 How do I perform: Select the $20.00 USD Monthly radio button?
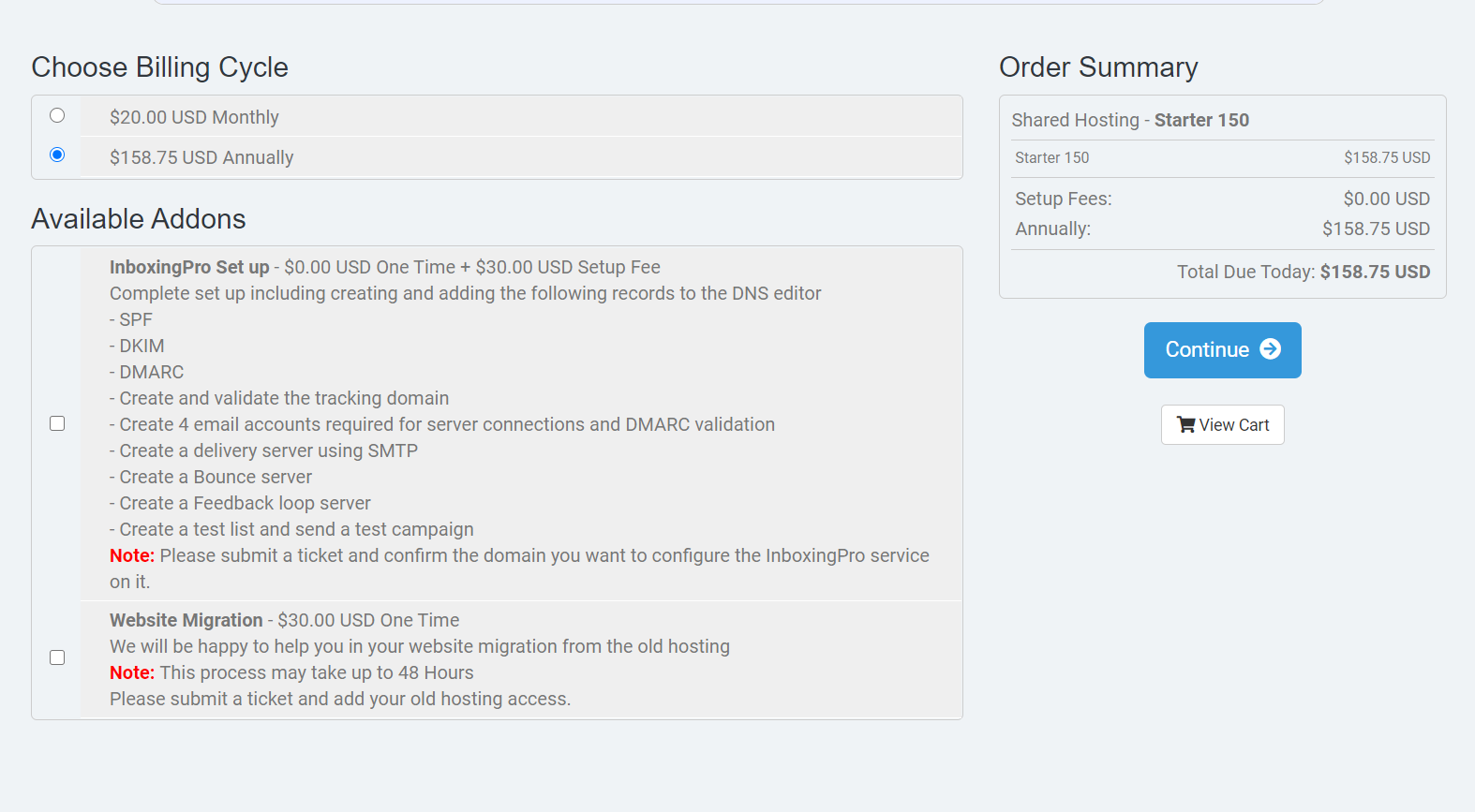click(57, 115)
